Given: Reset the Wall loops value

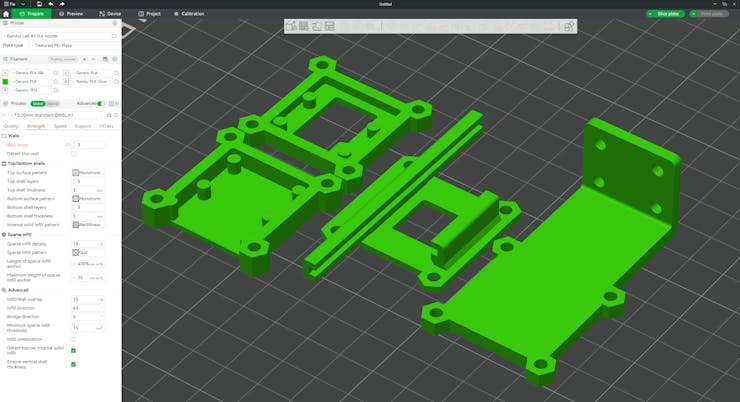Looking at the screenshot, I should click(68, 145).
